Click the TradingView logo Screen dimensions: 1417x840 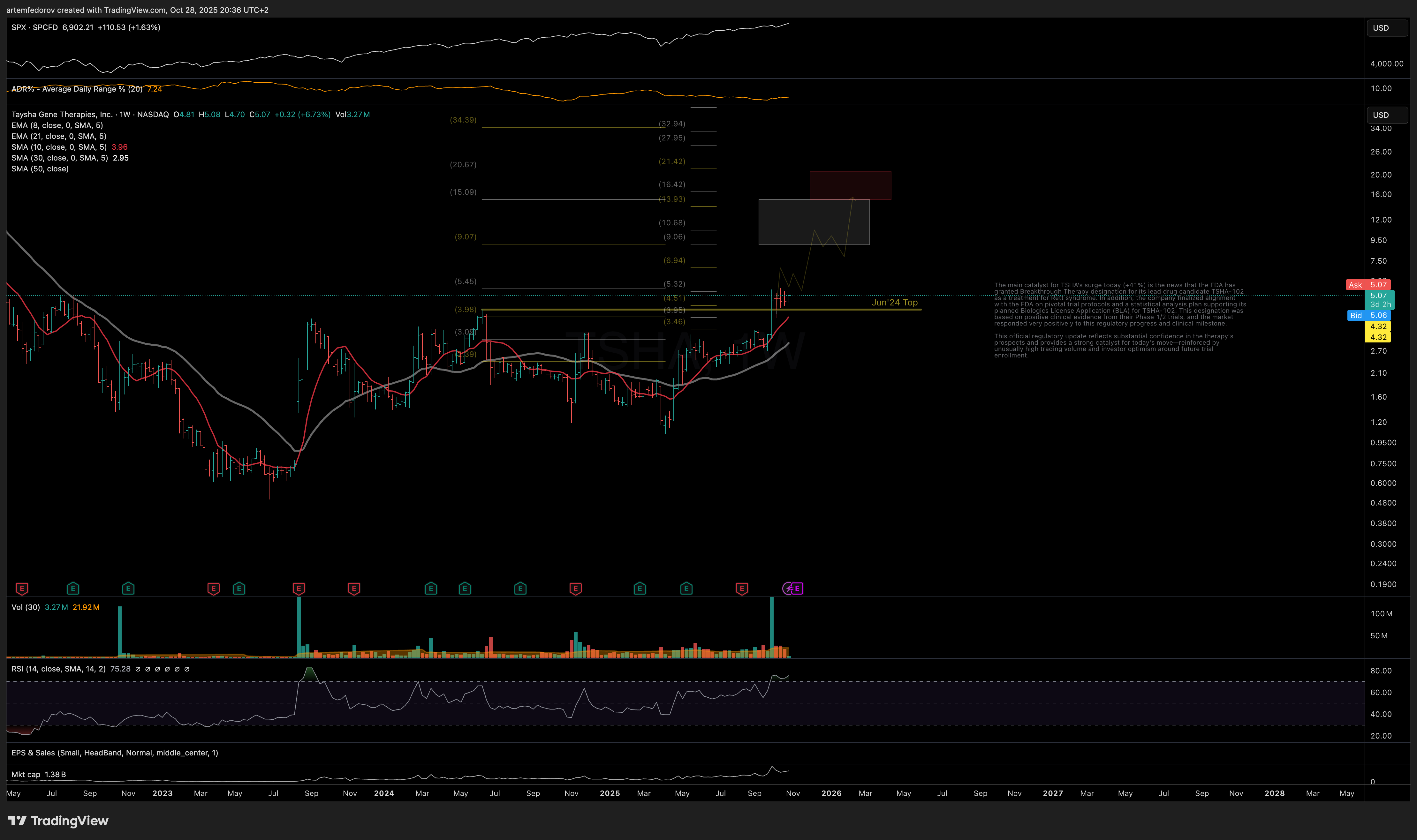tap(58, 821)
